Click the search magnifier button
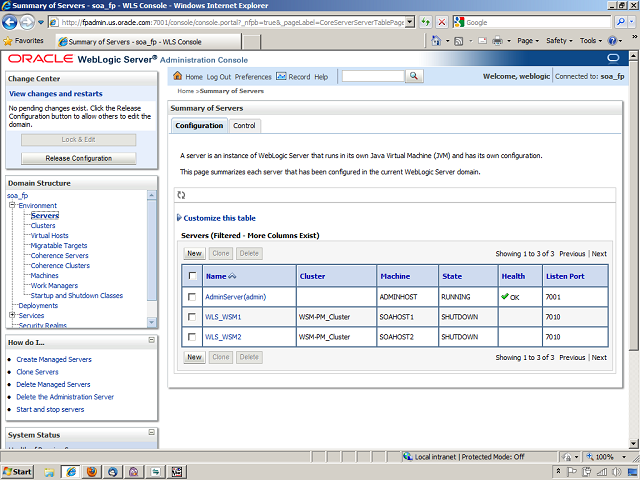 [x=413, y=76]
